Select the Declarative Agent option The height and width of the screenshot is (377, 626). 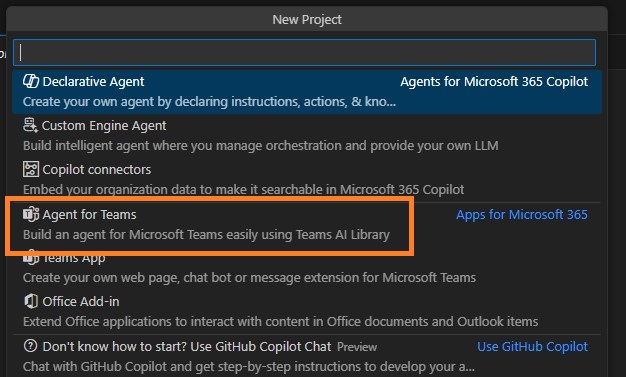[307, 92]
